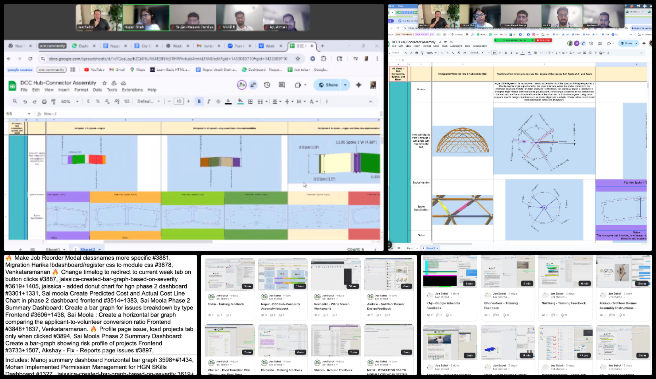Click the print icon in Sheets toolbar
Image resolution: width=656 pixels, height=379 pixels.
coord(44,101)
